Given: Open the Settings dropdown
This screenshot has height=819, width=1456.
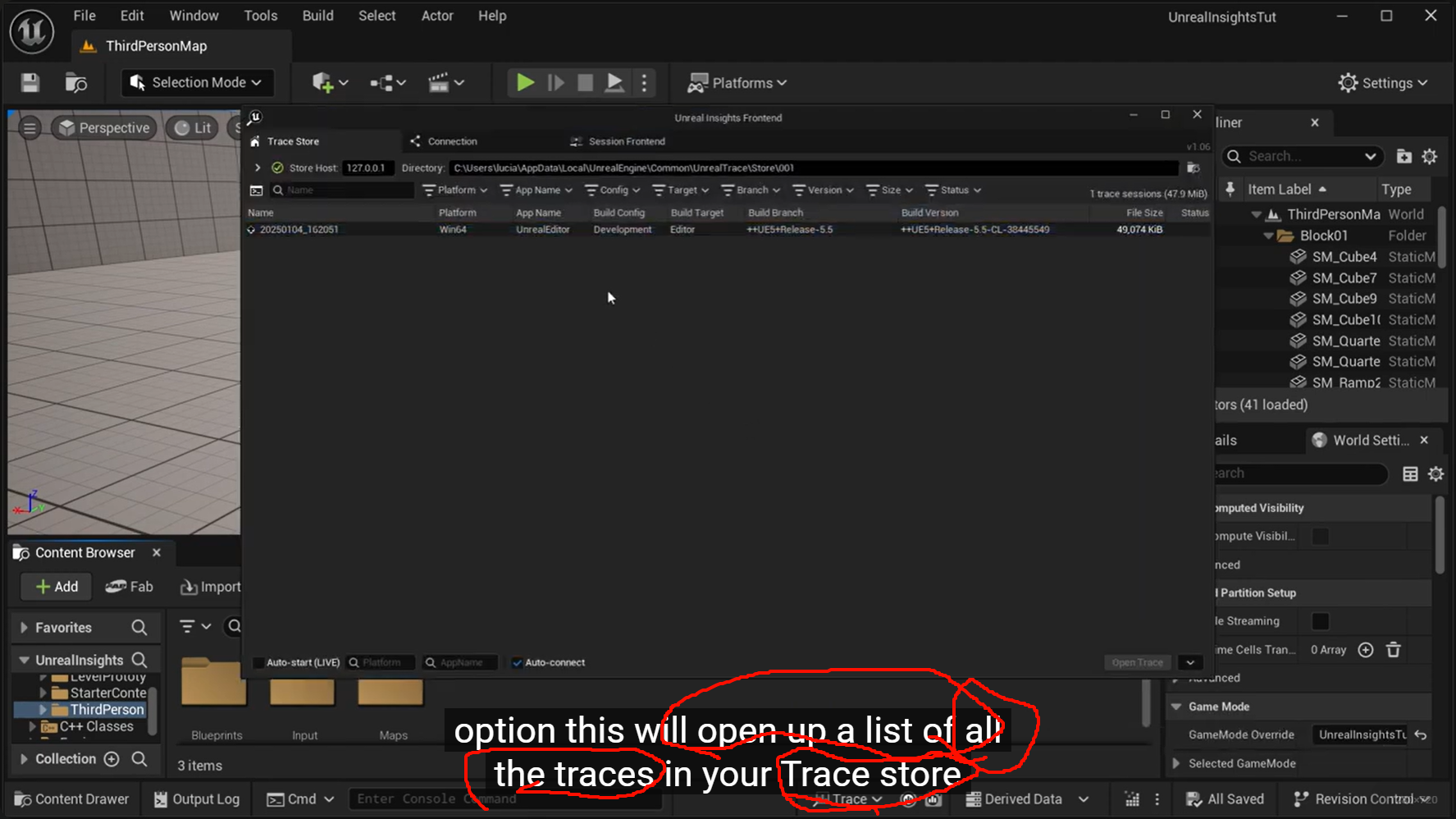Looking at the screenshot, I should coord(1383,83).
